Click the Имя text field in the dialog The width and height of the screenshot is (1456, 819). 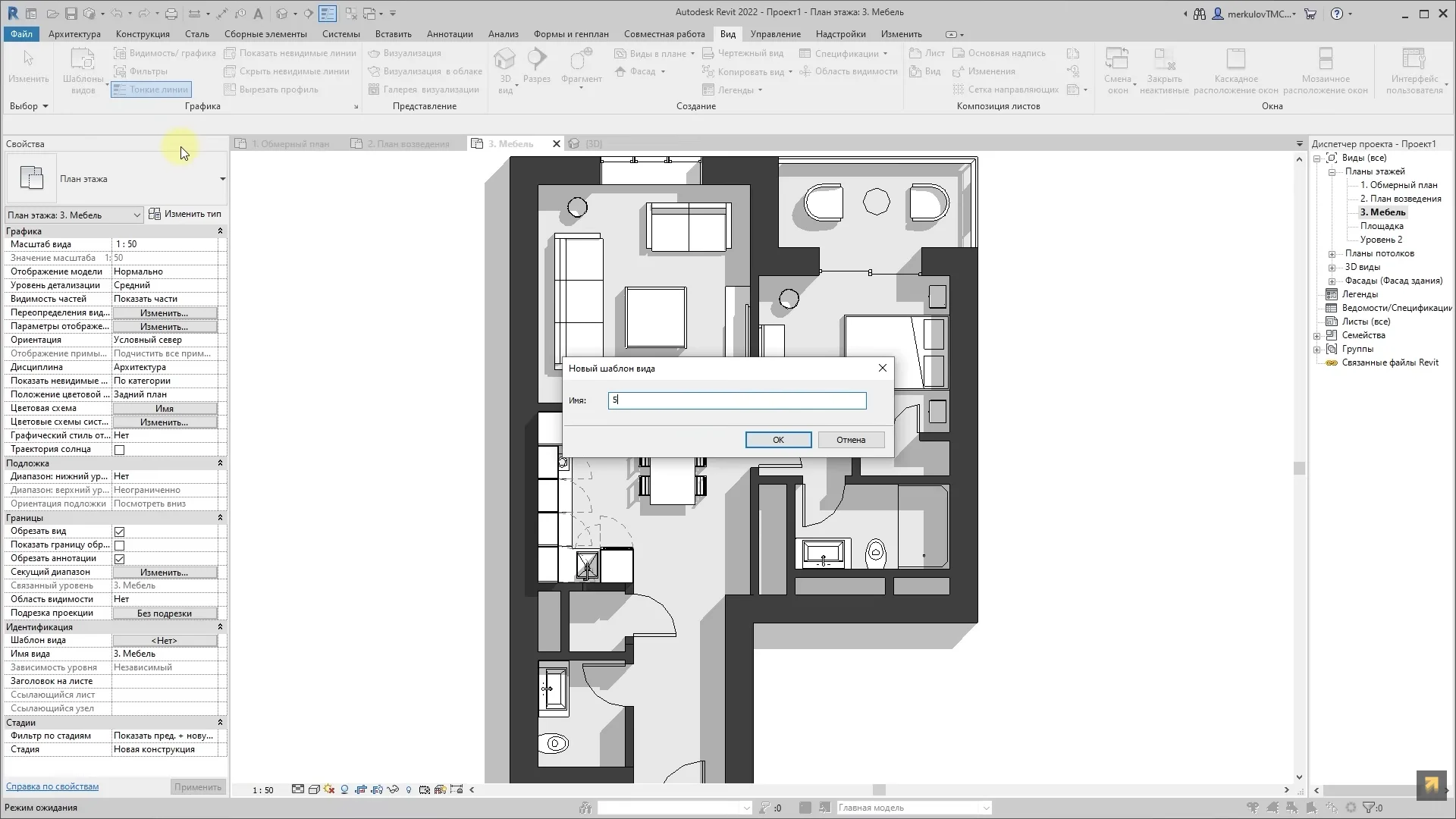tap(737, 400)
